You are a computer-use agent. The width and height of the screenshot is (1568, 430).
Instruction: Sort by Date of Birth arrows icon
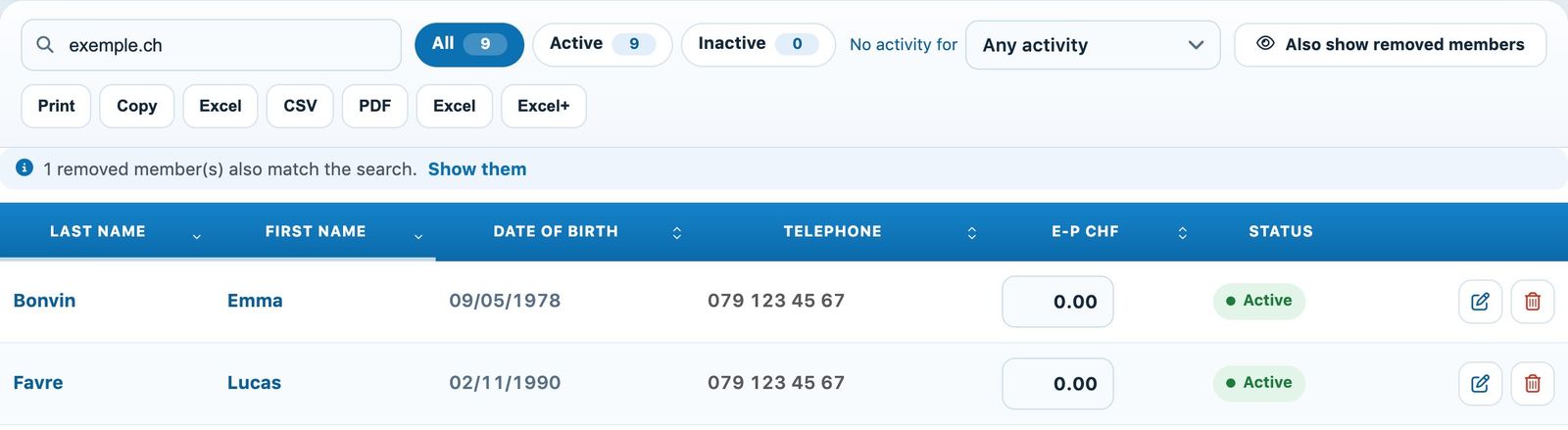tap(676, 233)
